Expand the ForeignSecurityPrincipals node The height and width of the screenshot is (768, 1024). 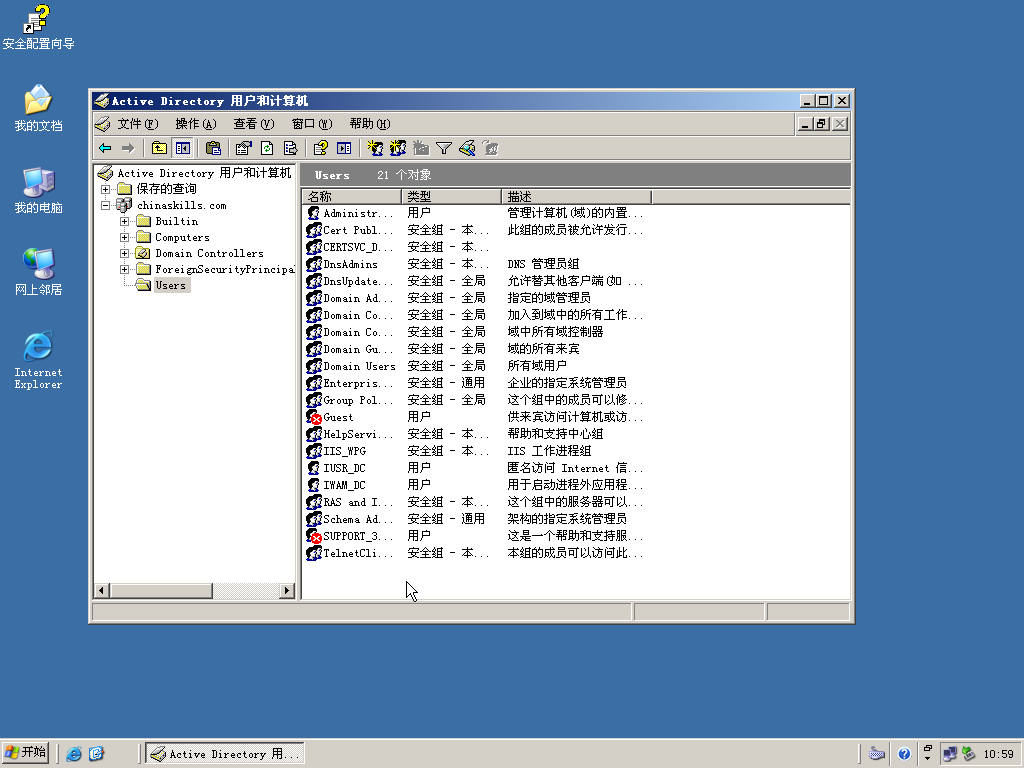click(124, 269)
